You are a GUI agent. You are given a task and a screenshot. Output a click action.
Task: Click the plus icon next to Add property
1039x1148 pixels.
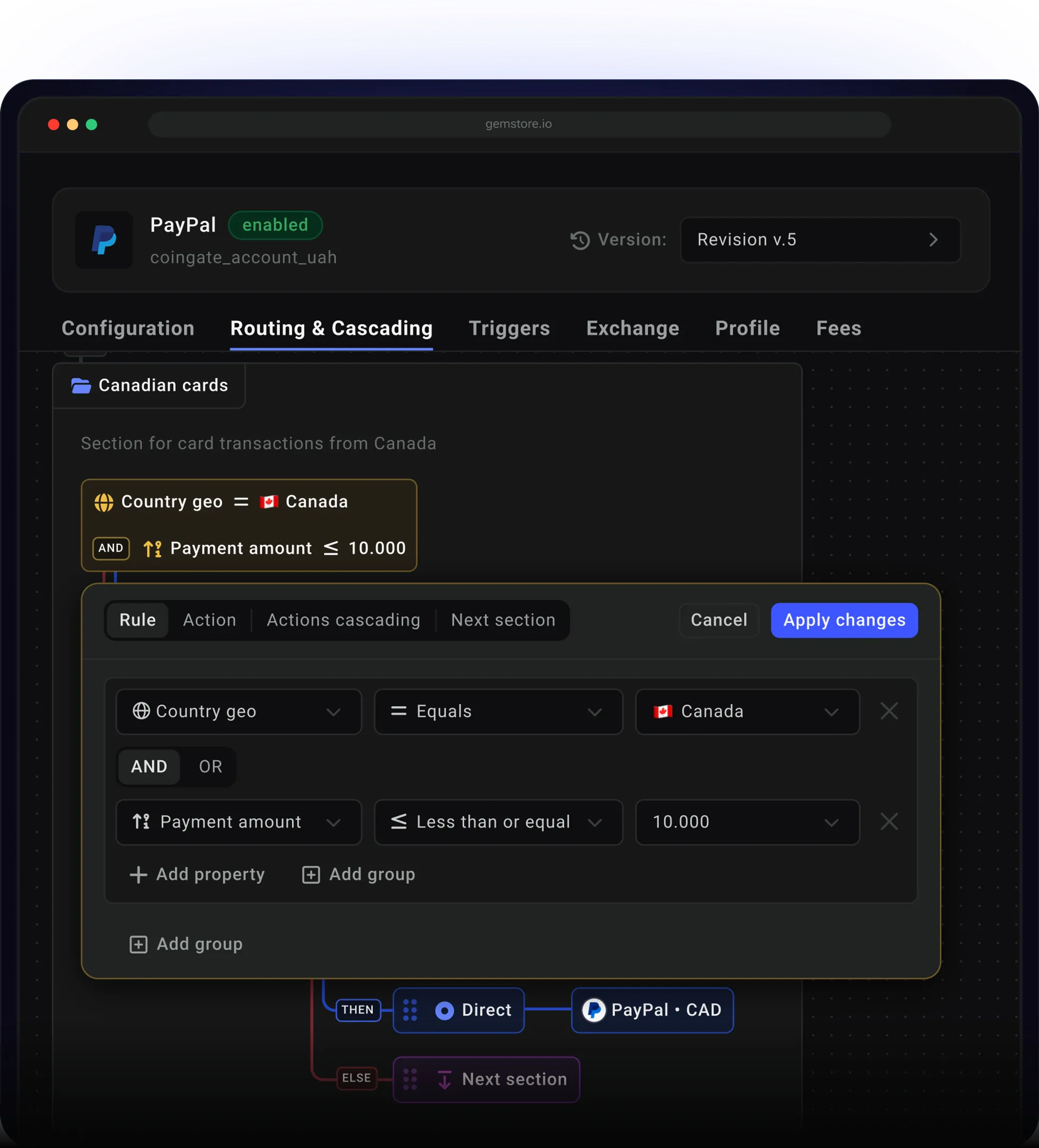click(139, 875)
